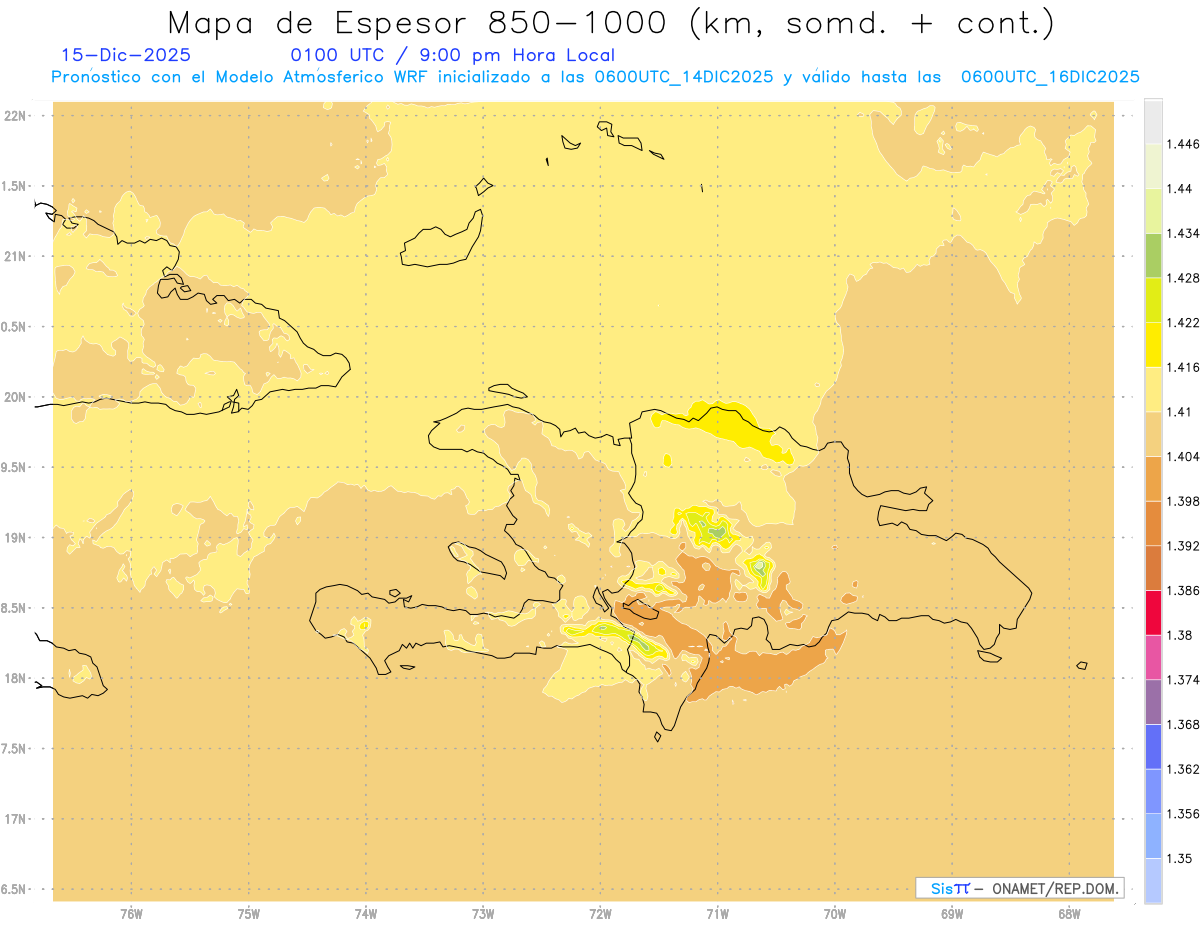This screenshot has width=1200, height=927.
Task: Click the legend value "1.422"
Action: [x=1183, y=323]
